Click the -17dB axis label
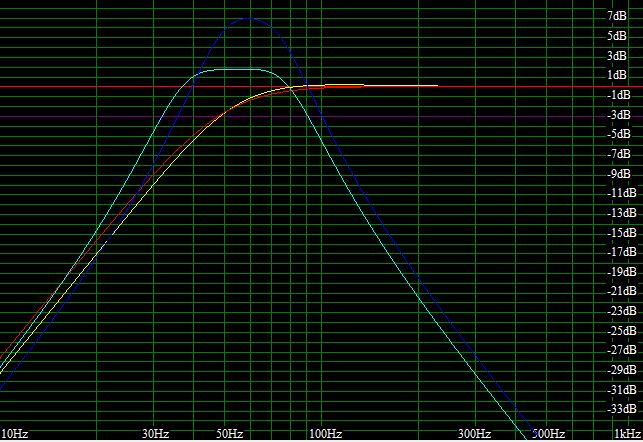Image resolution: width=643 pixels, height=442 pixels. pos(622,252)
